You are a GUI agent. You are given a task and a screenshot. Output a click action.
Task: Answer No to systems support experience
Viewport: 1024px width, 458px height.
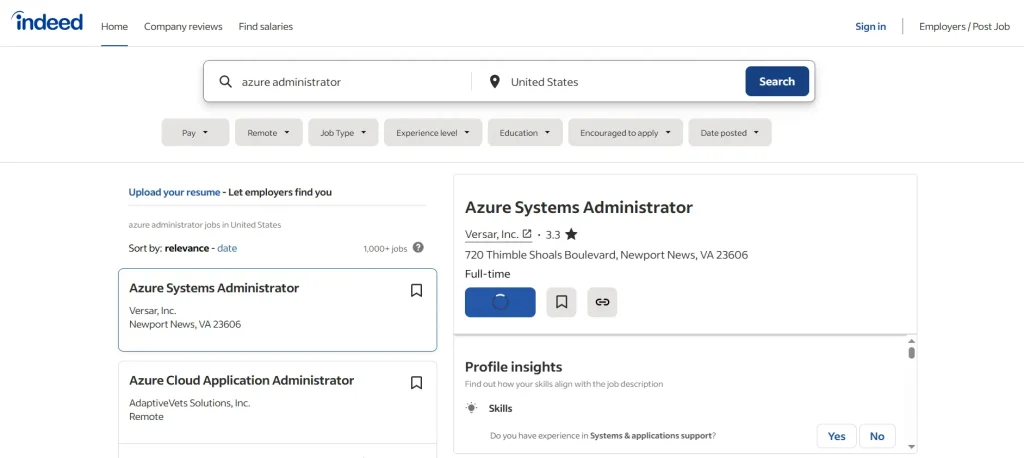click(x=877, y=436)
